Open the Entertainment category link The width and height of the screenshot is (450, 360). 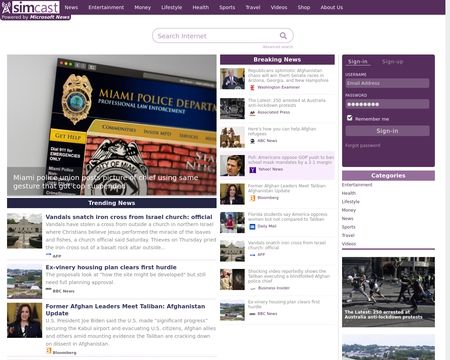click(x=357, y=185)
